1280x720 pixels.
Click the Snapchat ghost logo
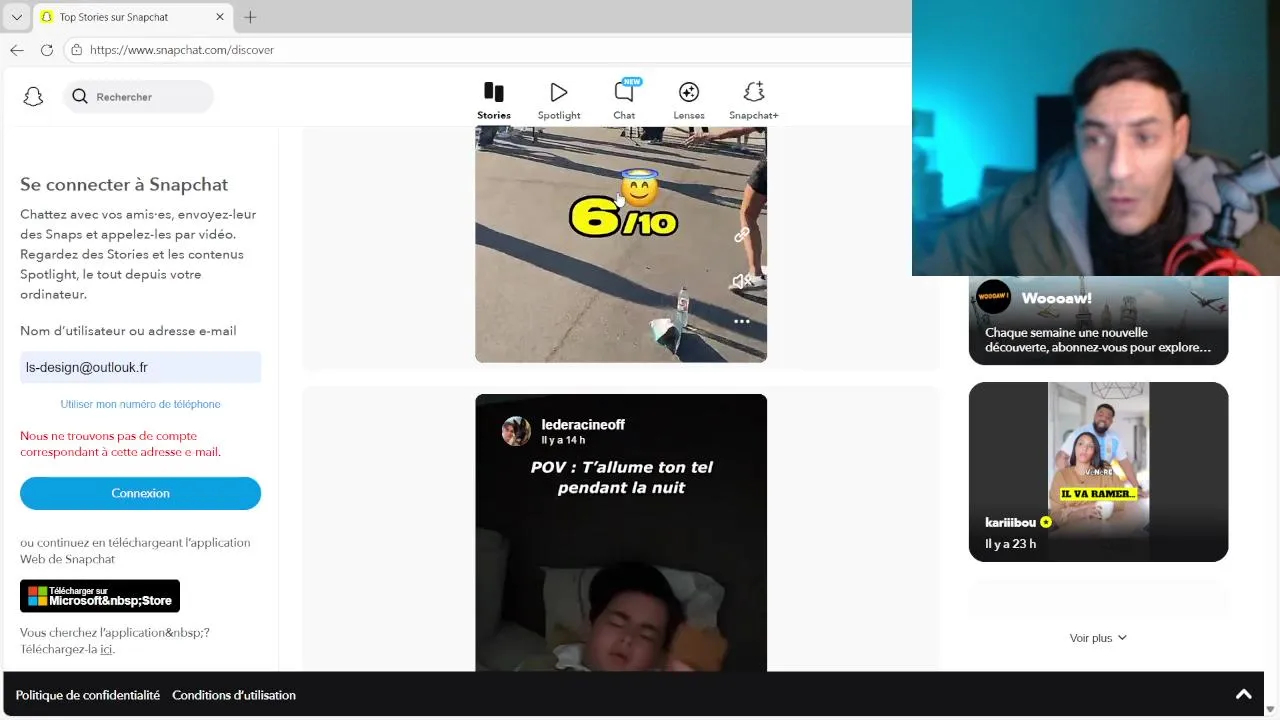(33, 97)
